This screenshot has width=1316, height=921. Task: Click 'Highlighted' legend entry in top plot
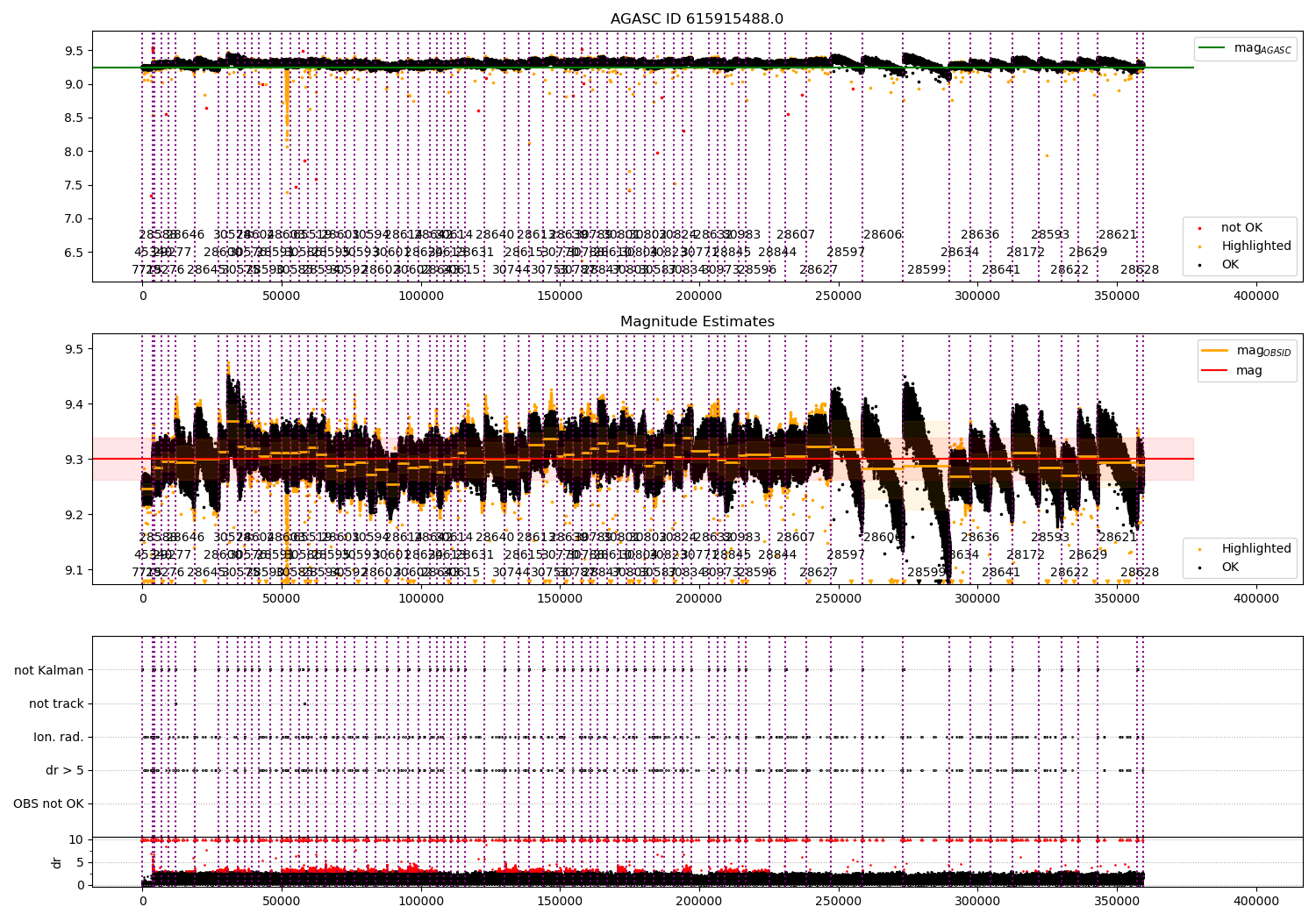(x=1255, y=246)
